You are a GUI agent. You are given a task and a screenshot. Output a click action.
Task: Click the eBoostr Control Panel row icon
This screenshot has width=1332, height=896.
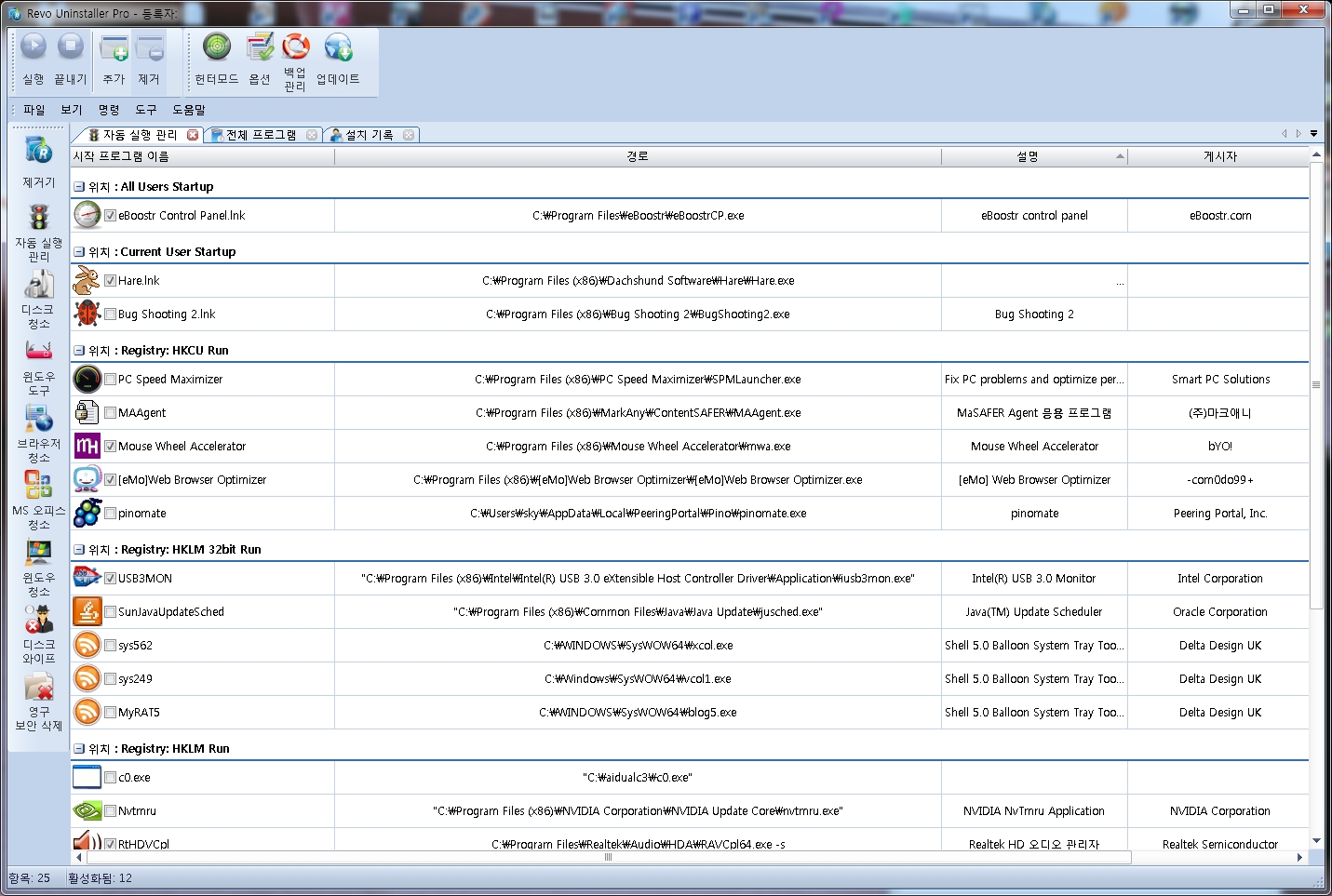point(87,215)
